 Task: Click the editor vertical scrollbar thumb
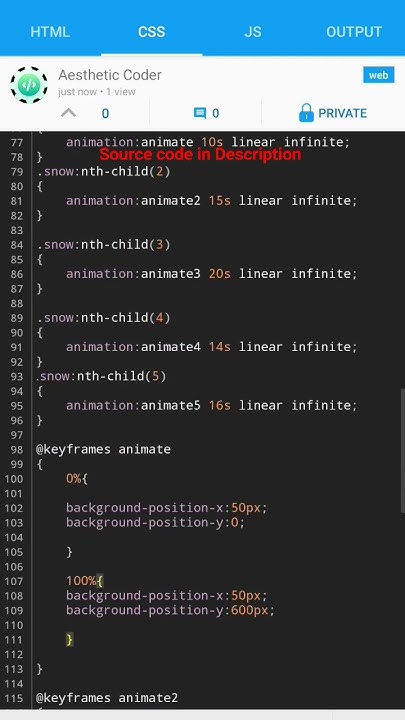click(x=402, y=450)
